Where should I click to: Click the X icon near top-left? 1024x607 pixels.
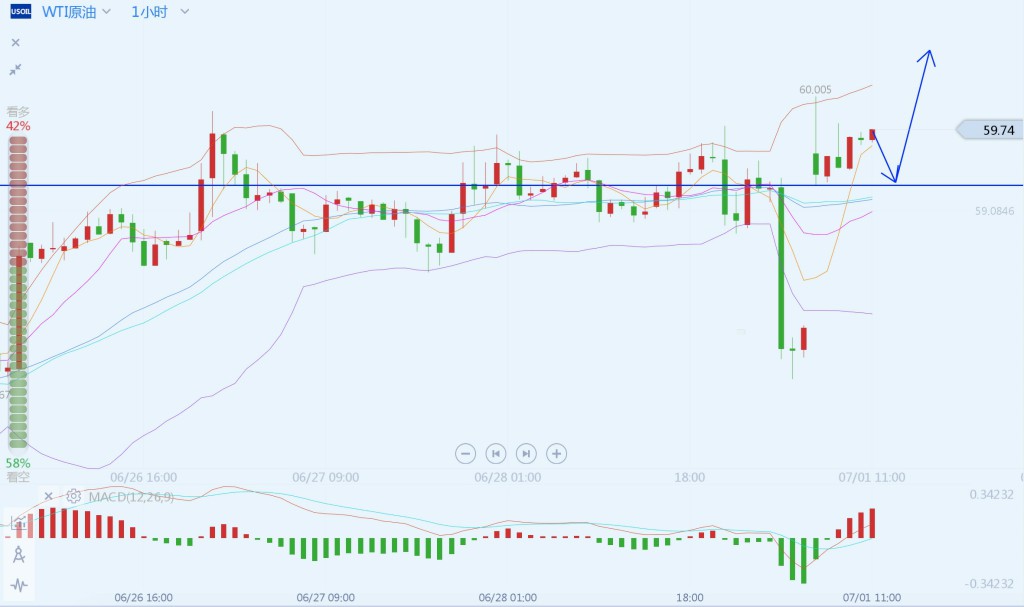pyautogui.click(x=16, y=42)
